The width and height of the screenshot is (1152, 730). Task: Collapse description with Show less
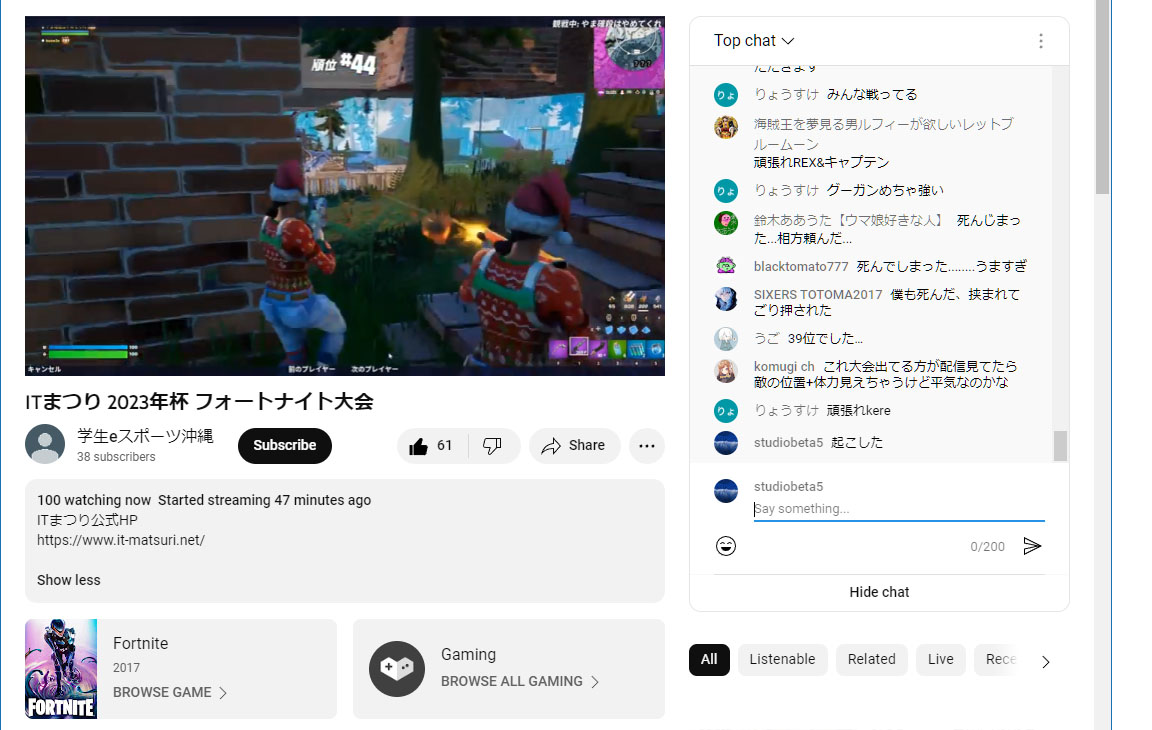(x=68, y=580)
